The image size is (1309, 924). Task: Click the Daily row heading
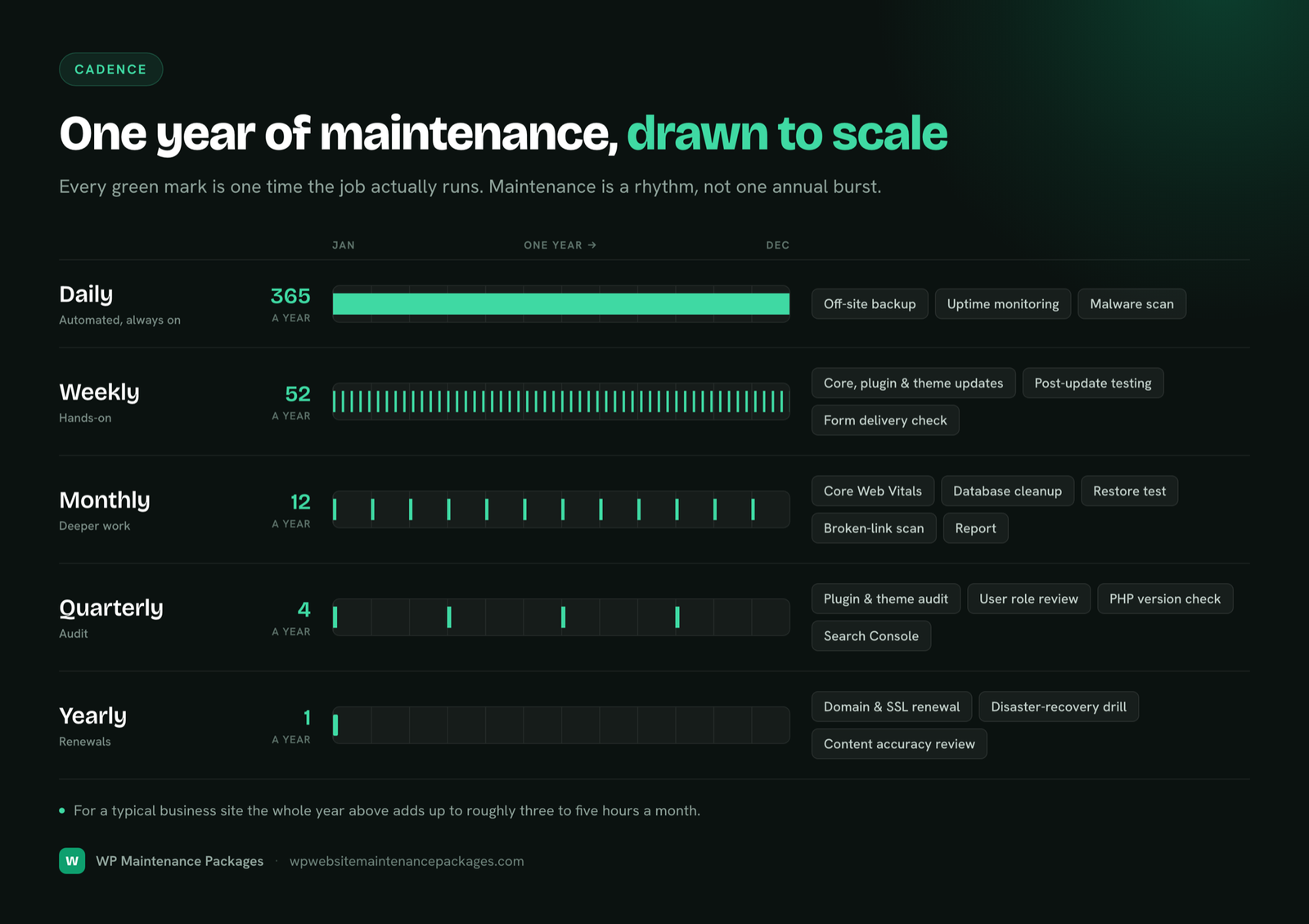point(86,294)
